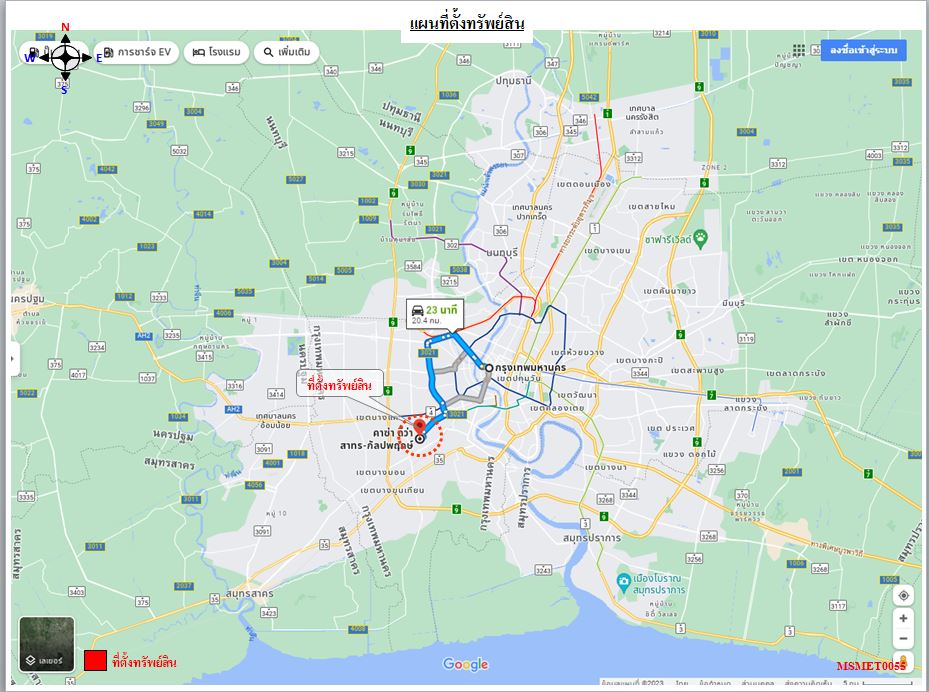
Task: Zoom out with the minus button
Action: (x=904, y=639)
